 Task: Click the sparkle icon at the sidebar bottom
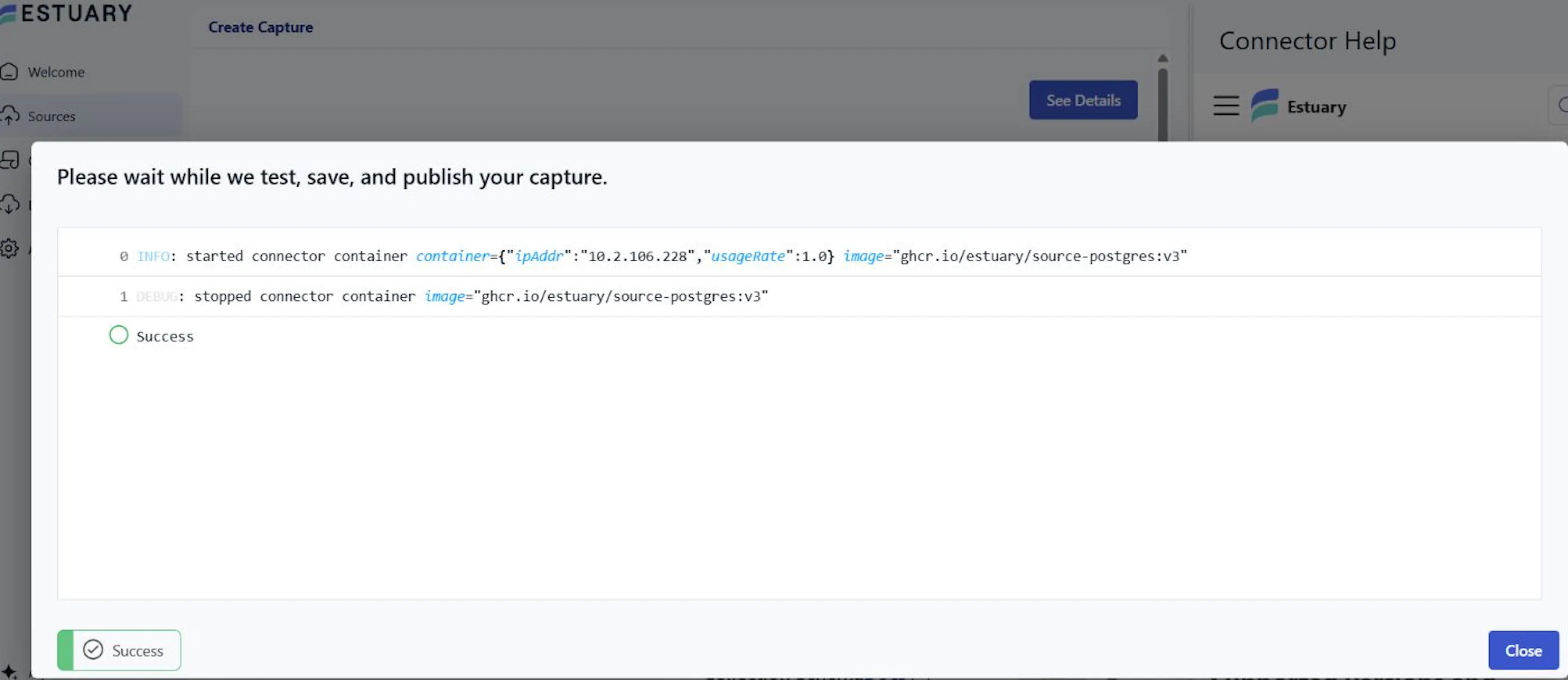(x=9, y=672)
